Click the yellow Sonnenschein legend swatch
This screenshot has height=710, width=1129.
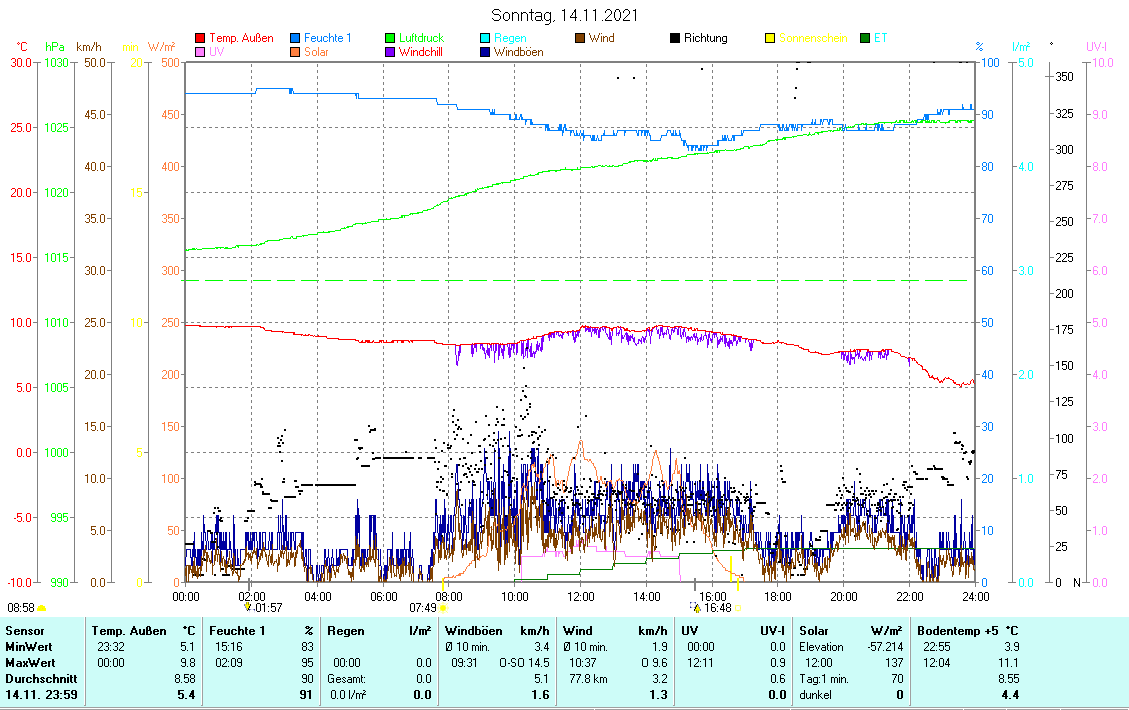(770, 39)
